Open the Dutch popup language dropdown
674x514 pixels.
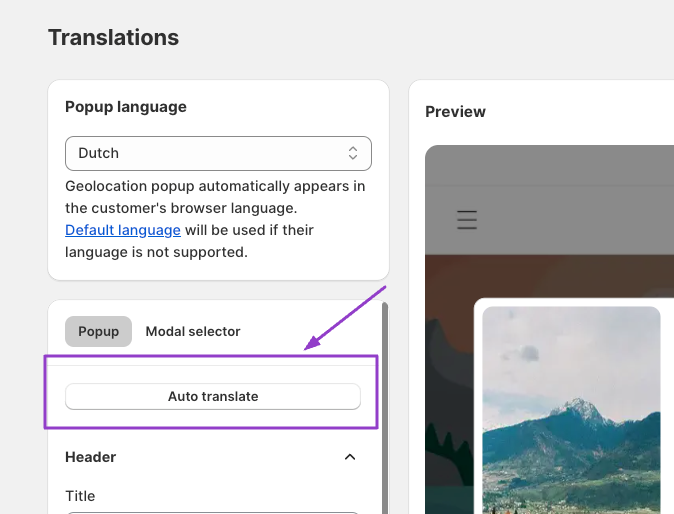pyautogui.click(x=218, y=153)
